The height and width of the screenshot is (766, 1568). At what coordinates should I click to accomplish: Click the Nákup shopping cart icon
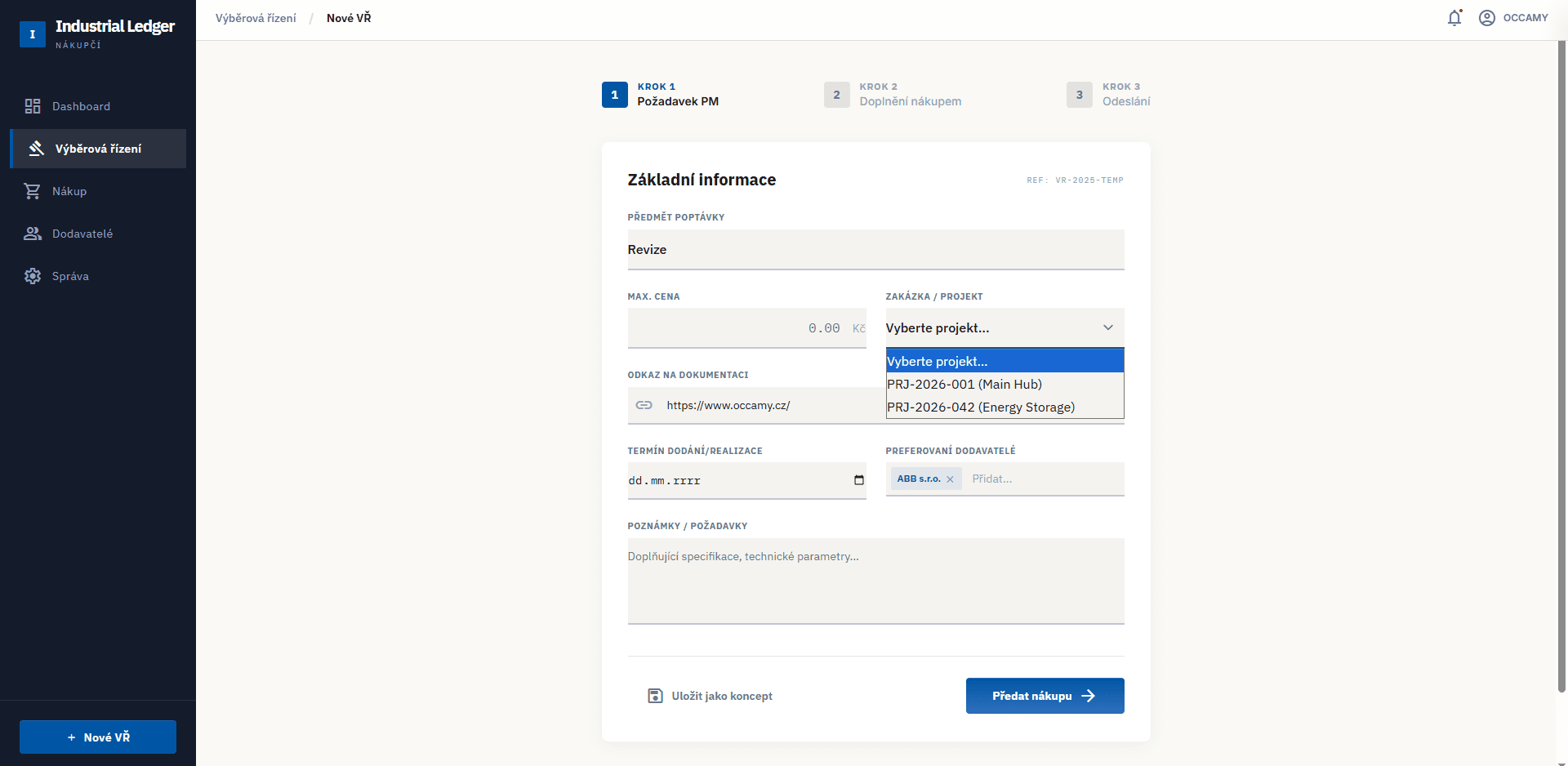click(33, 191)
